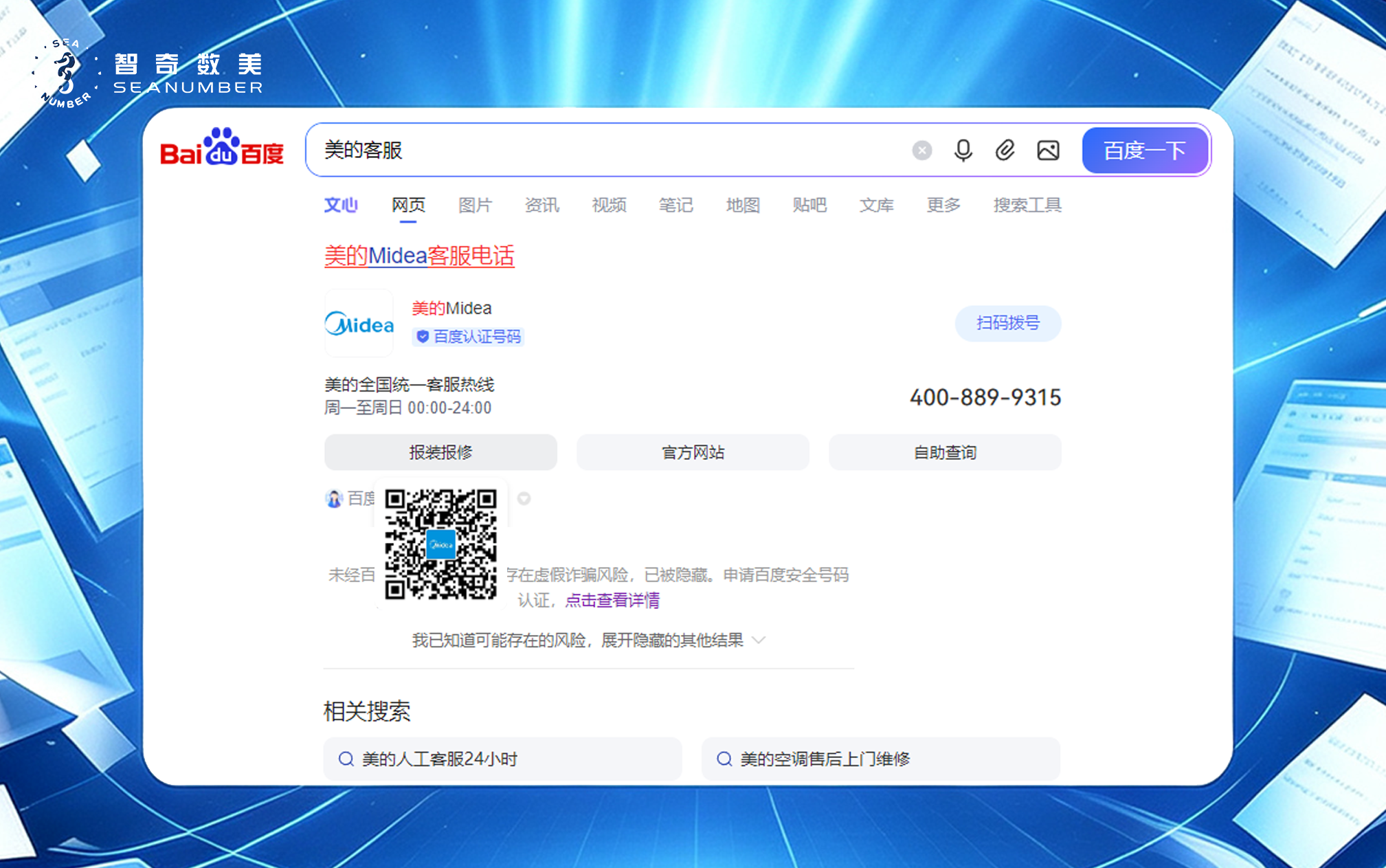
Task: Click 美的Midea name text
Action: pyautogui.click(x=451, y=308)
